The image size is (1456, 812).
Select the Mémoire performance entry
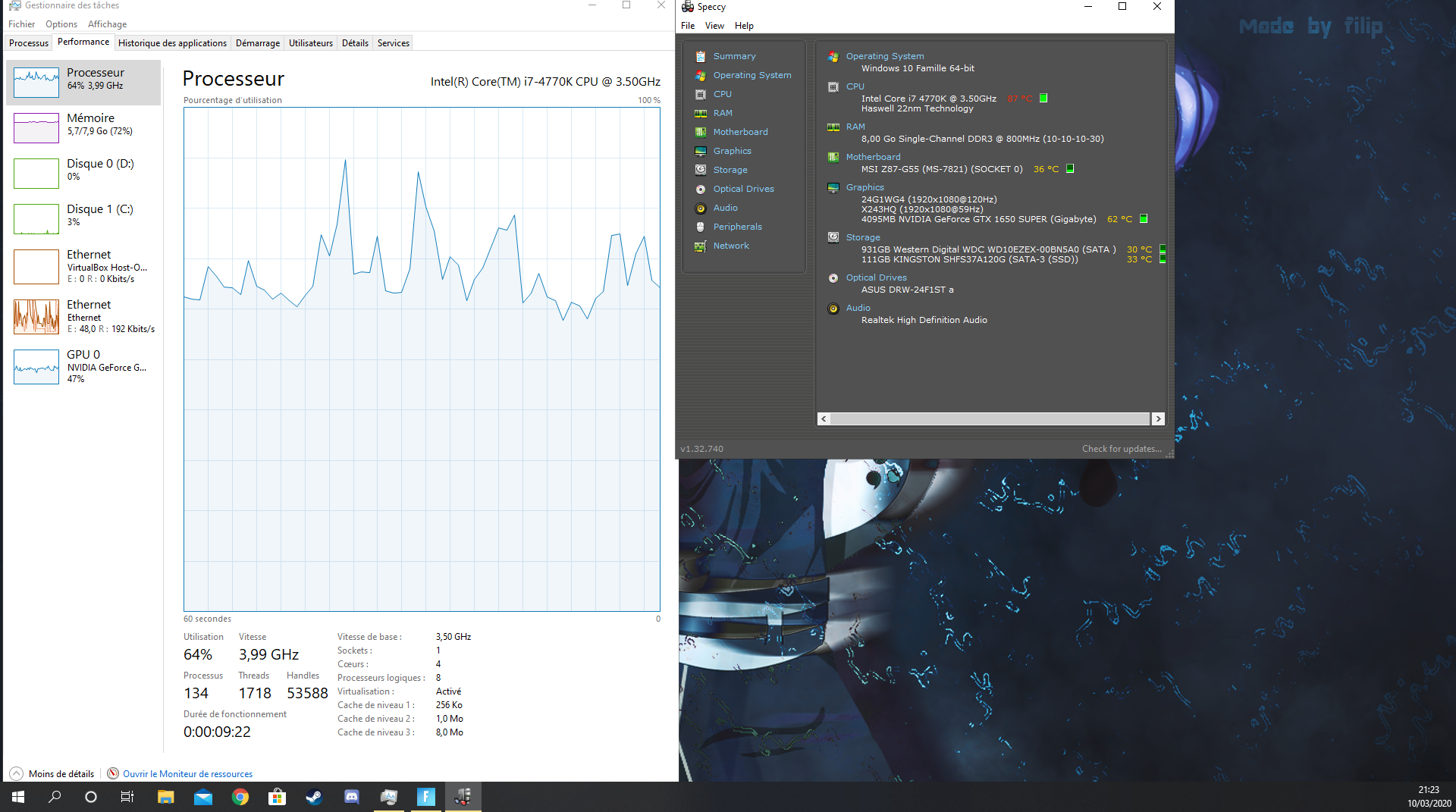click(83, 128)
